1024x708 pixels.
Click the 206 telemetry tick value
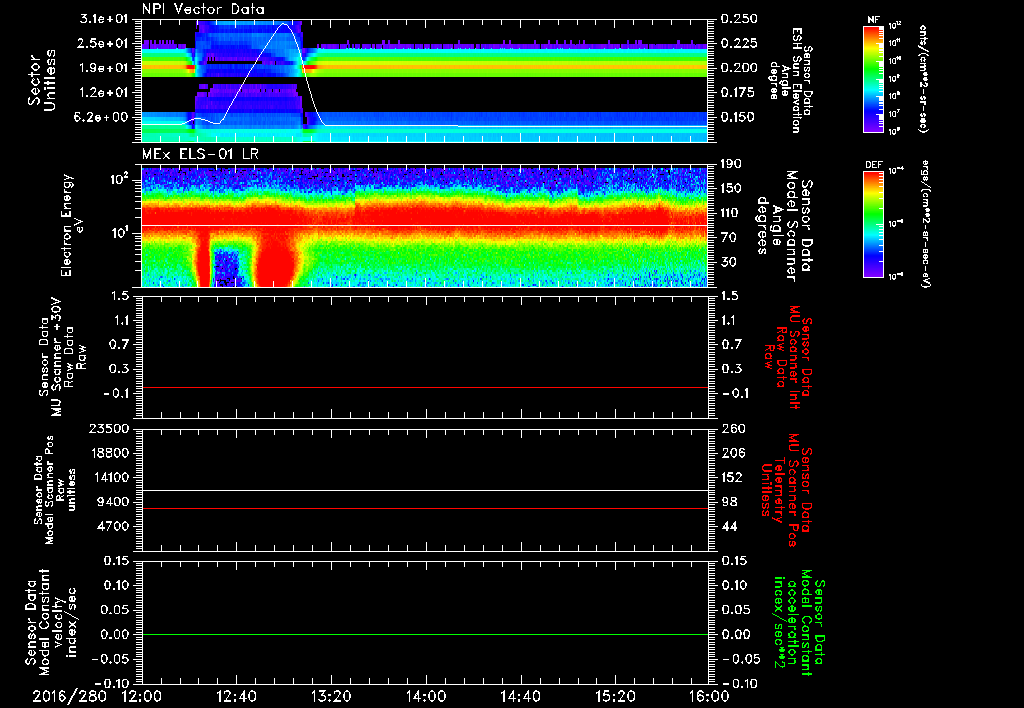coord(733,453)
